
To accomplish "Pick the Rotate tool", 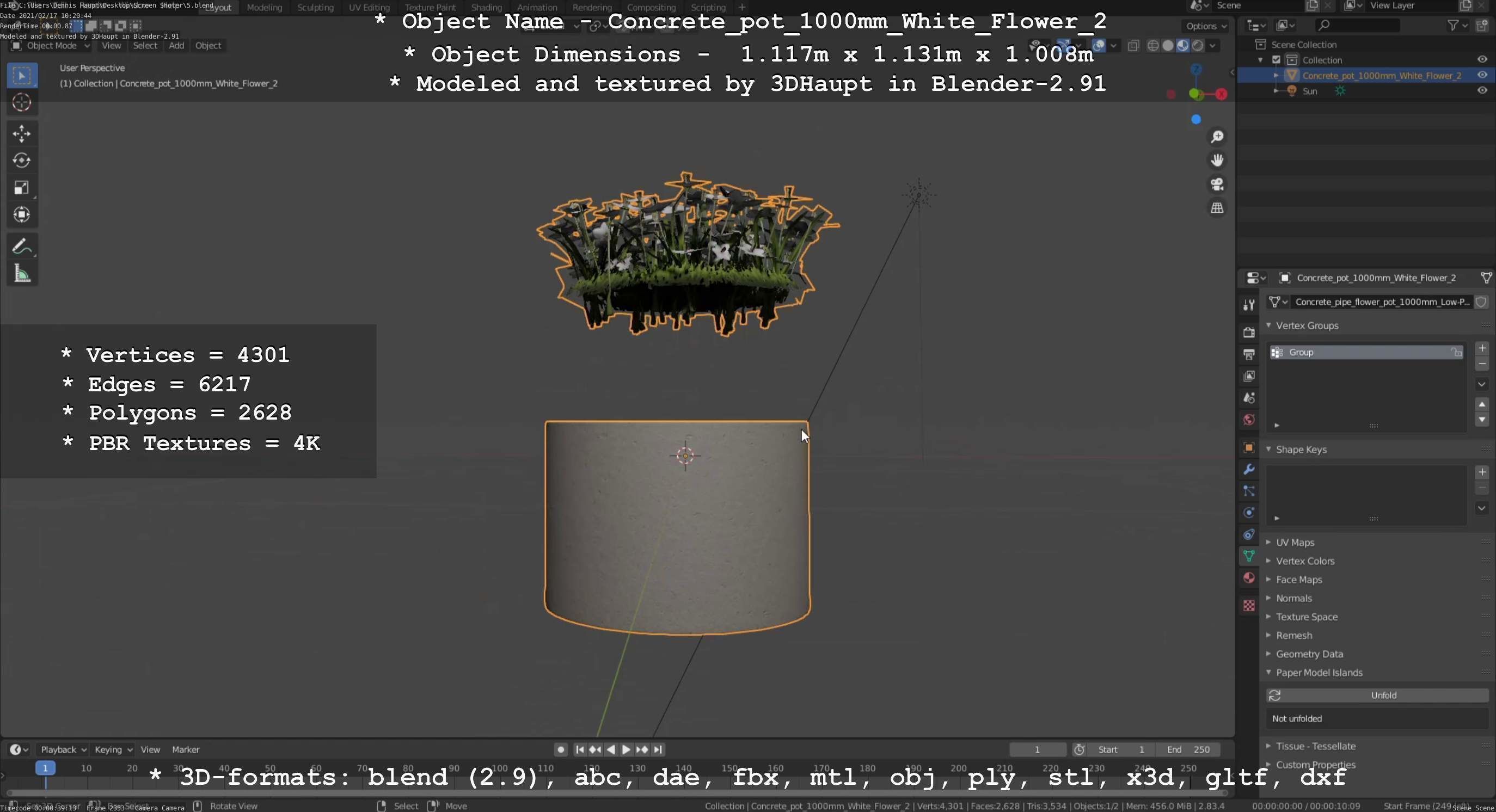I will (22, 161).
